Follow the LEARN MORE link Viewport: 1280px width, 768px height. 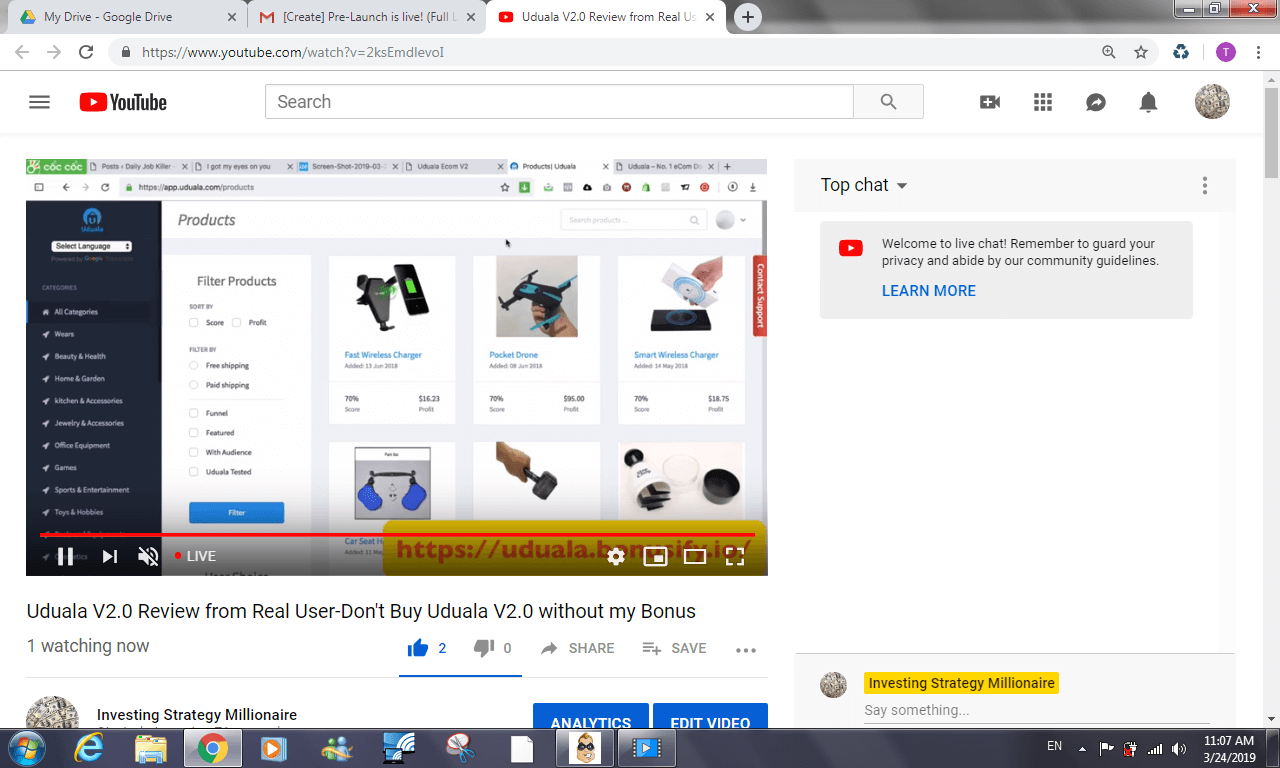tap(929, 291)
